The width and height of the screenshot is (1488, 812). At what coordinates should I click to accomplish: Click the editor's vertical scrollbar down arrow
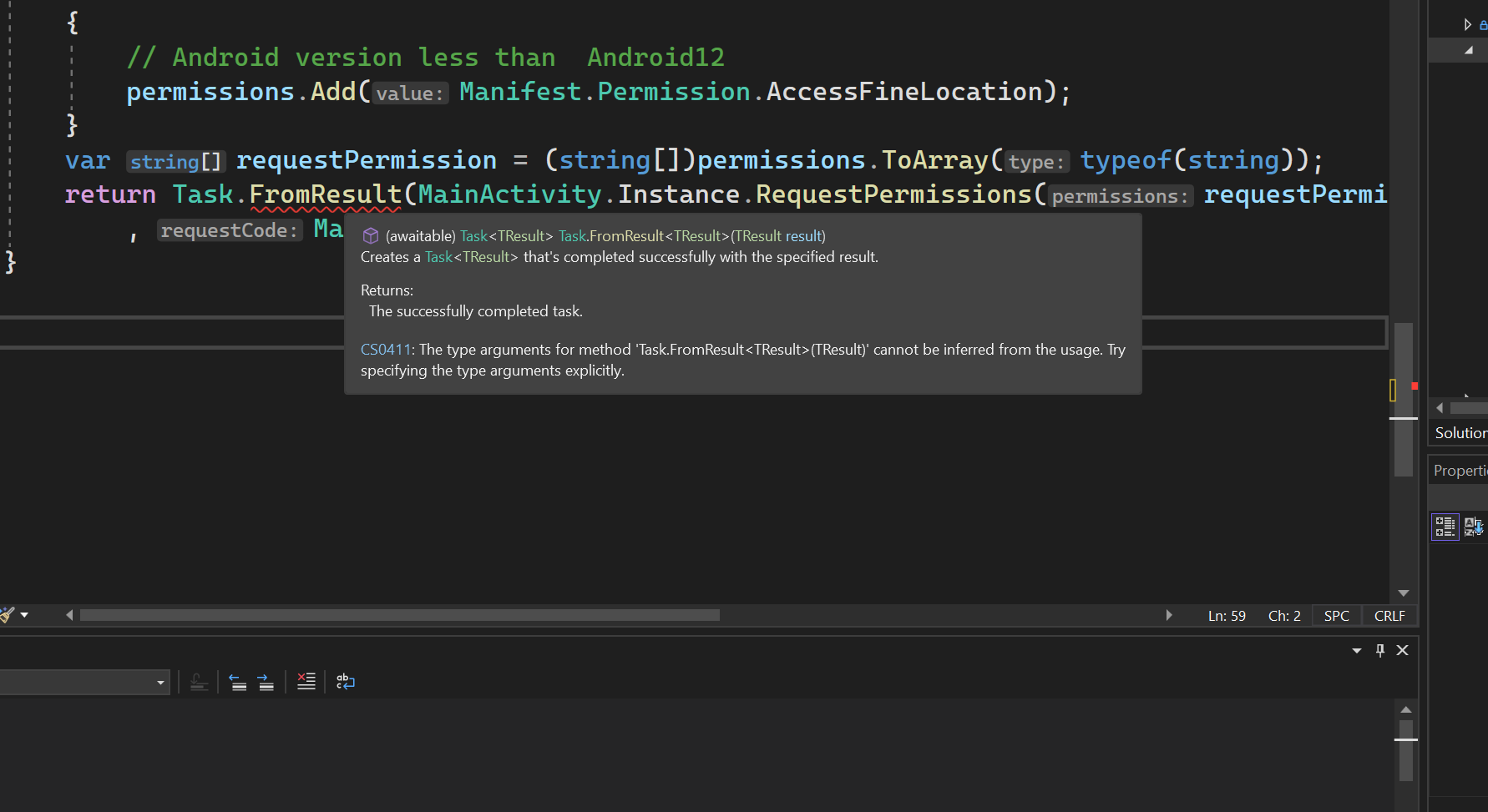pyautogui.click(x=1404, y=592)
